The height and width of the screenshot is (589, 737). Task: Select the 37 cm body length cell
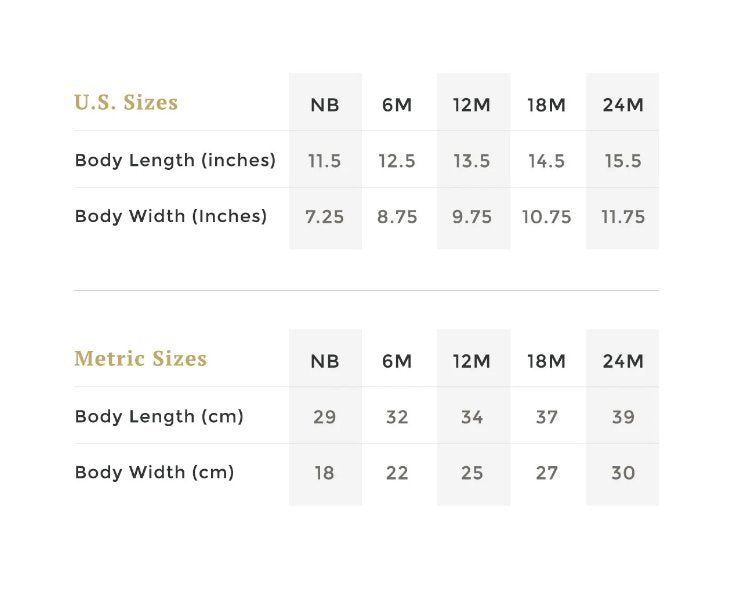pyautogui.click(x=547, y=417)
